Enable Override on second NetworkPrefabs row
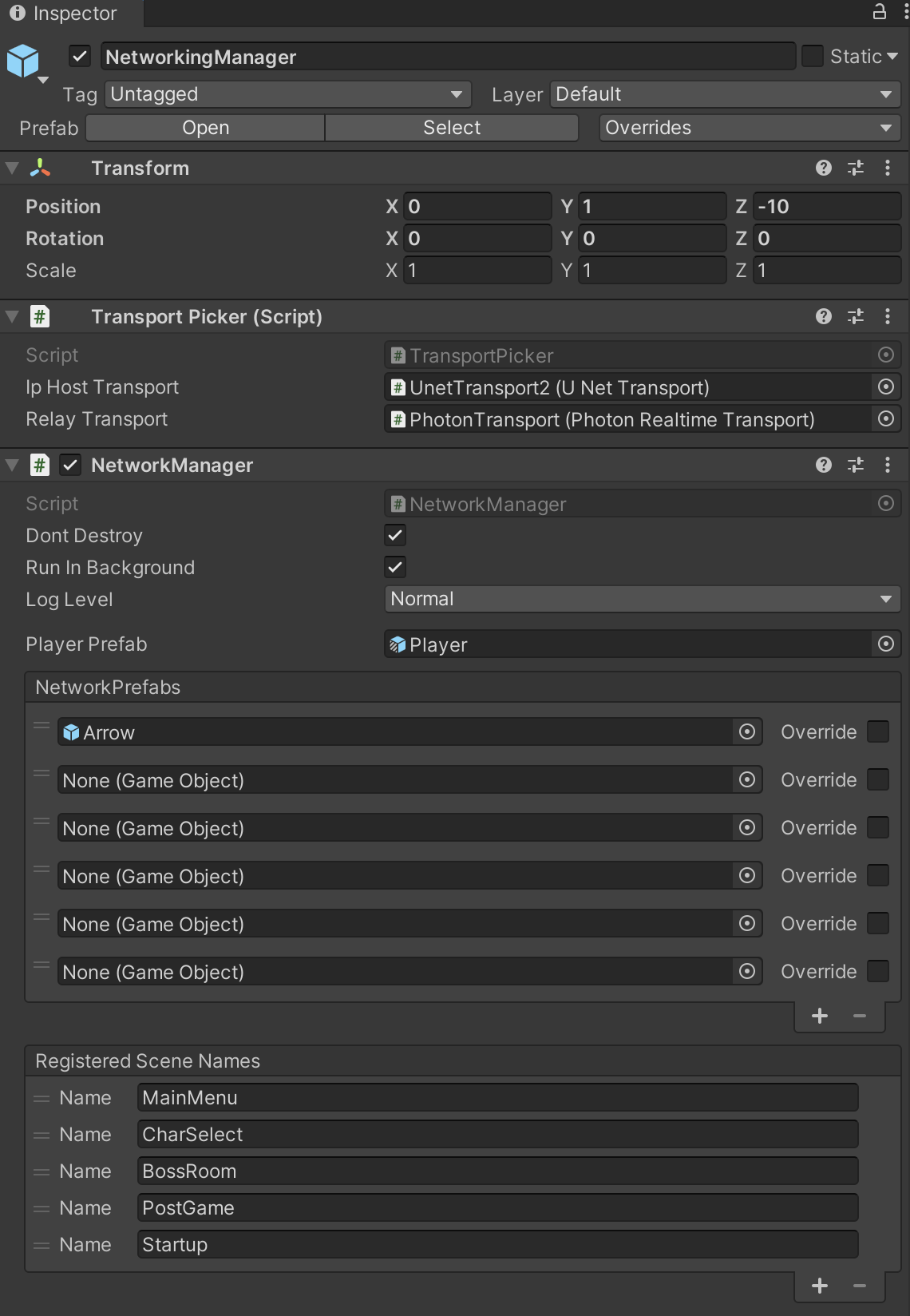 point(878,779)
